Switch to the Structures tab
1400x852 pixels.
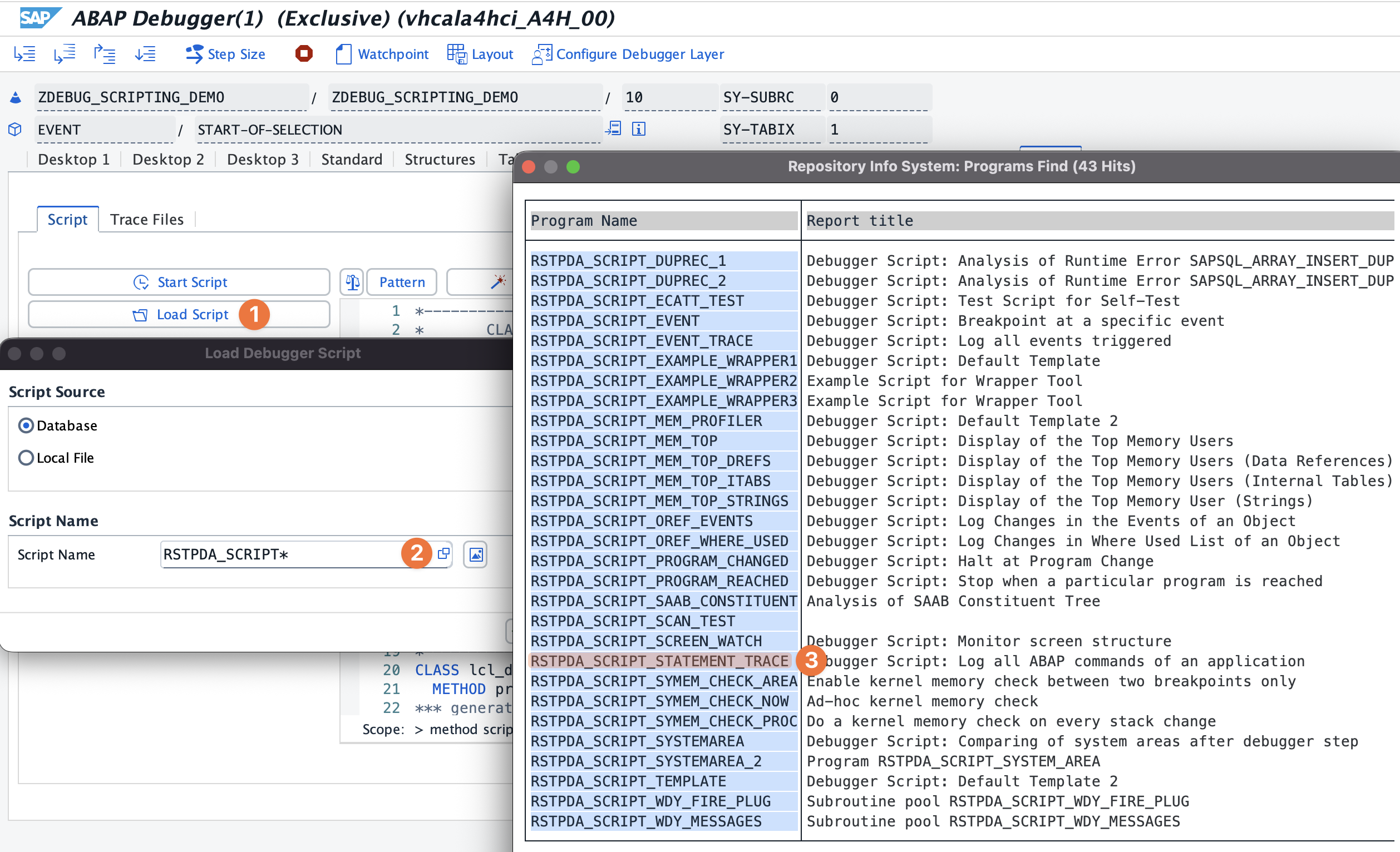tap(440, 160)
